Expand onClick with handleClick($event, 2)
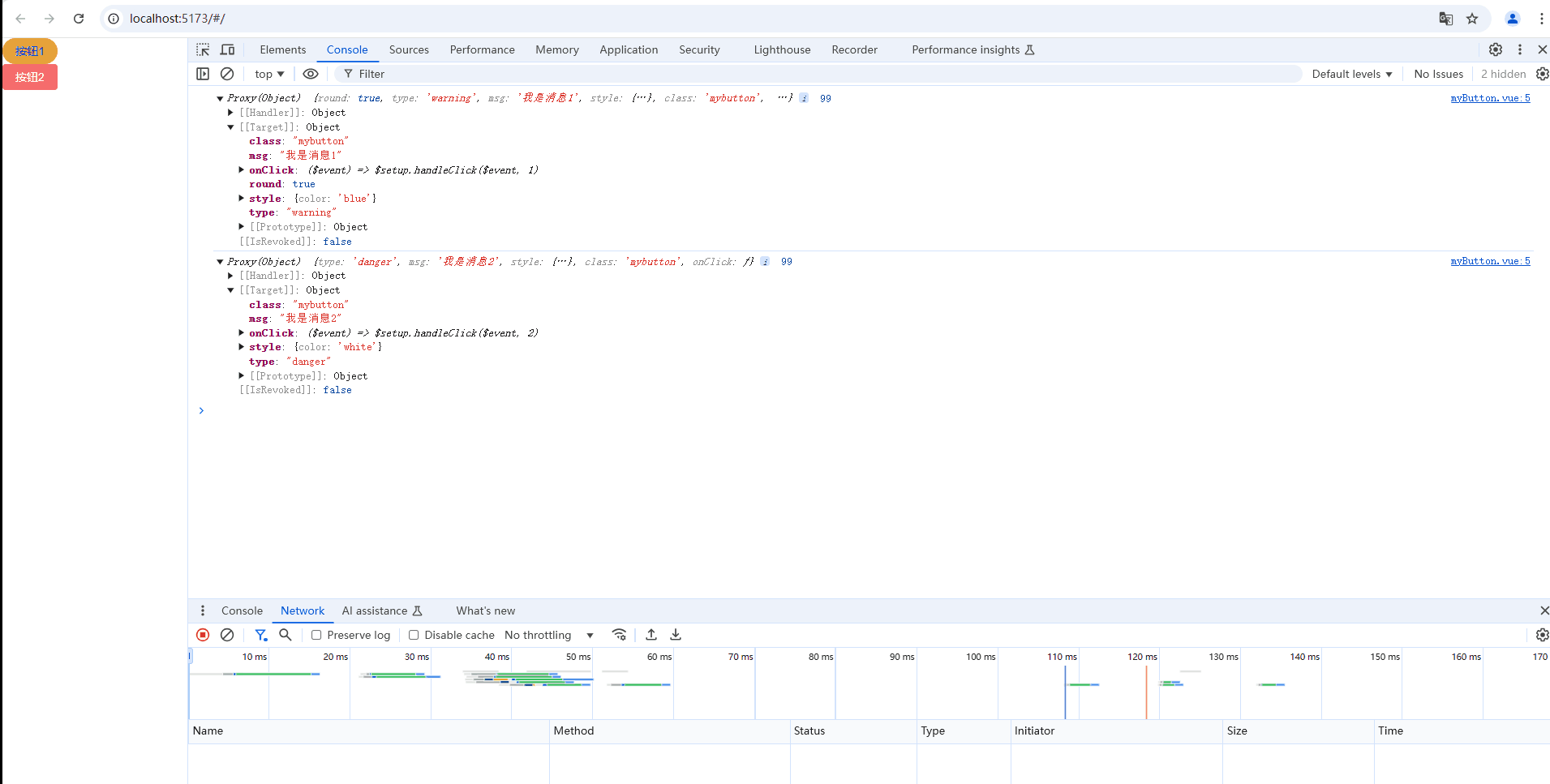This screenshot has width=1550, height=784. (x=241, y=333)
